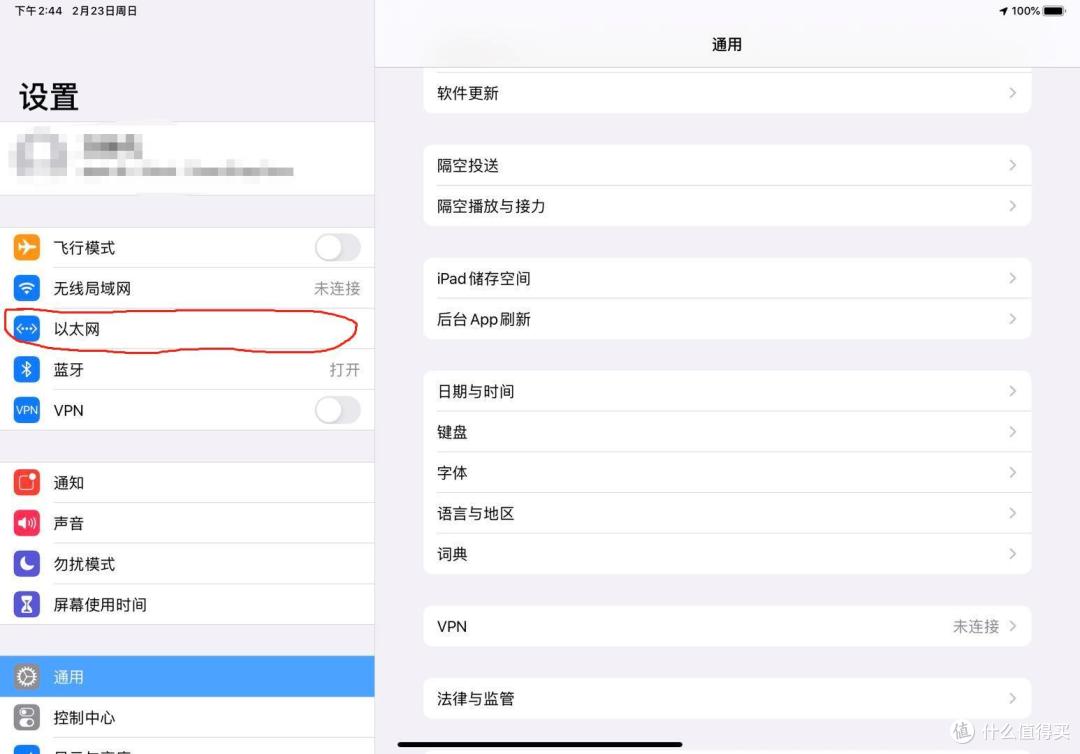Select 控制中心 in settings sidebar

tap(187, 717)
